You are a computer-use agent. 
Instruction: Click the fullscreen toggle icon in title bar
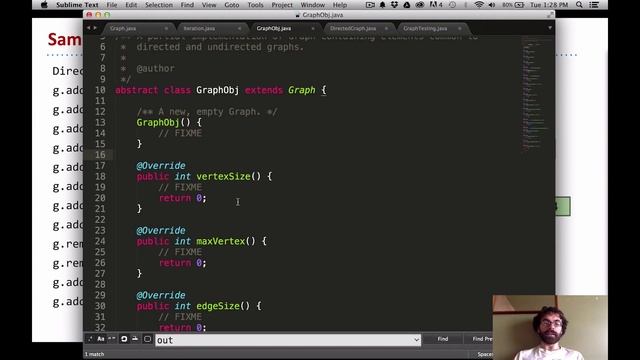point(550,15)
